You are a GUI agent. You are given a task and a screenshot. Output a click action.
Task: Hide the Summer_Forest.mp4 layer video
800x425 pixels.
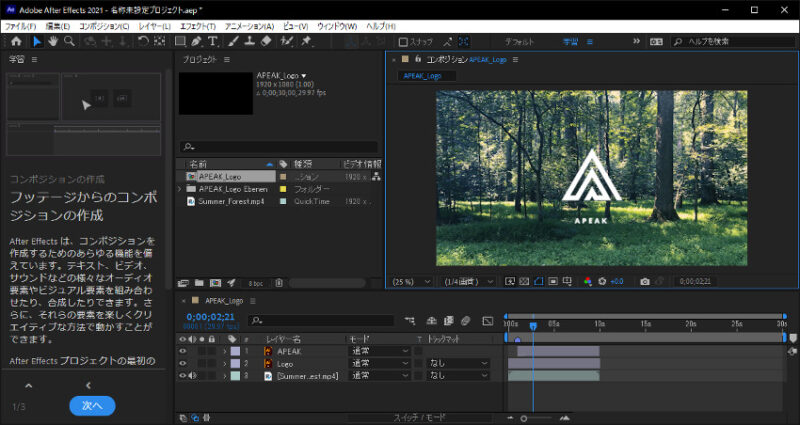point(183,376)
